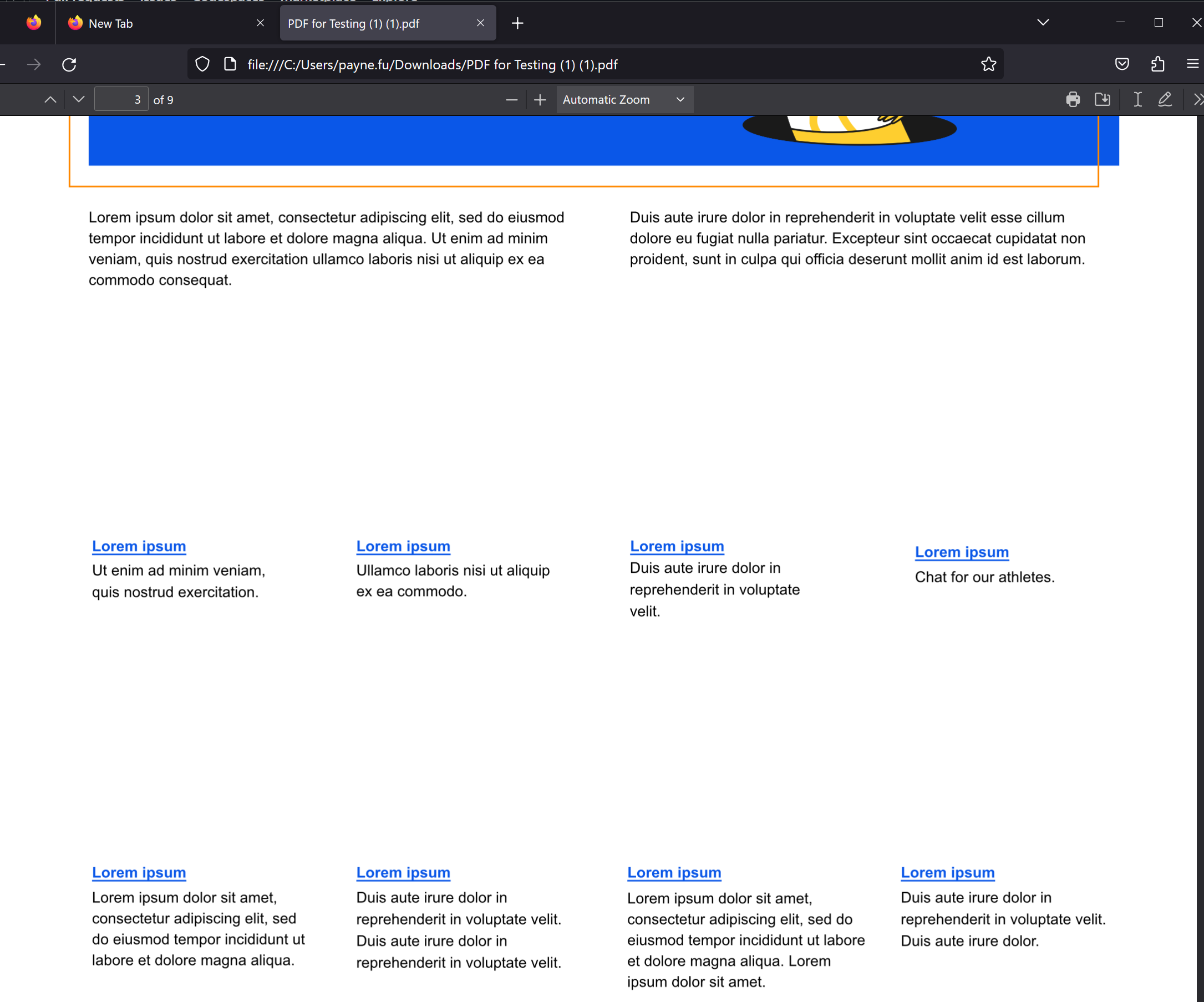Switch to the New Tab tab
1204x1002 pixels.
point(143,23)
